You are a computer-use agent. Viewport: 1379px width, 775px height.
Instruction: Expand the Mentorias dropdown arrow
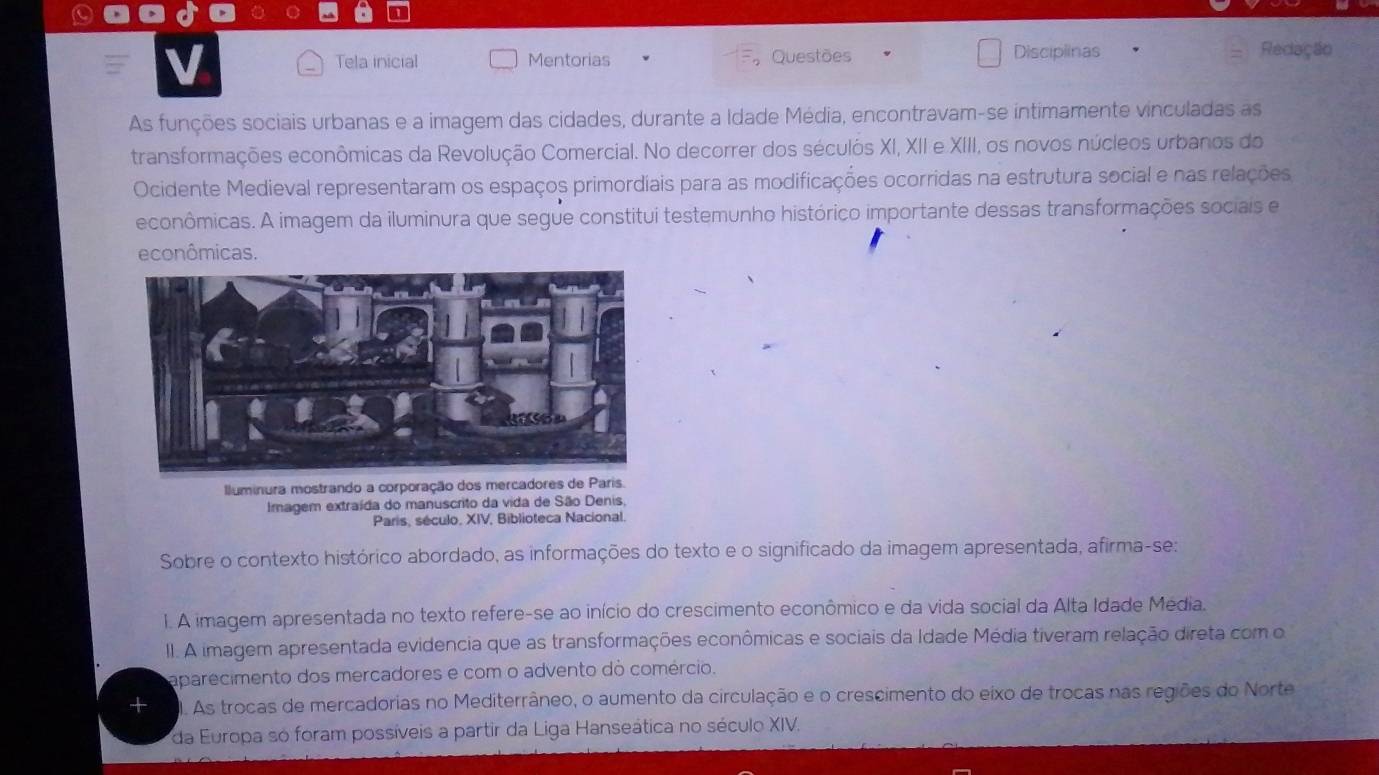pyautogui.click(x=645, y=59)
